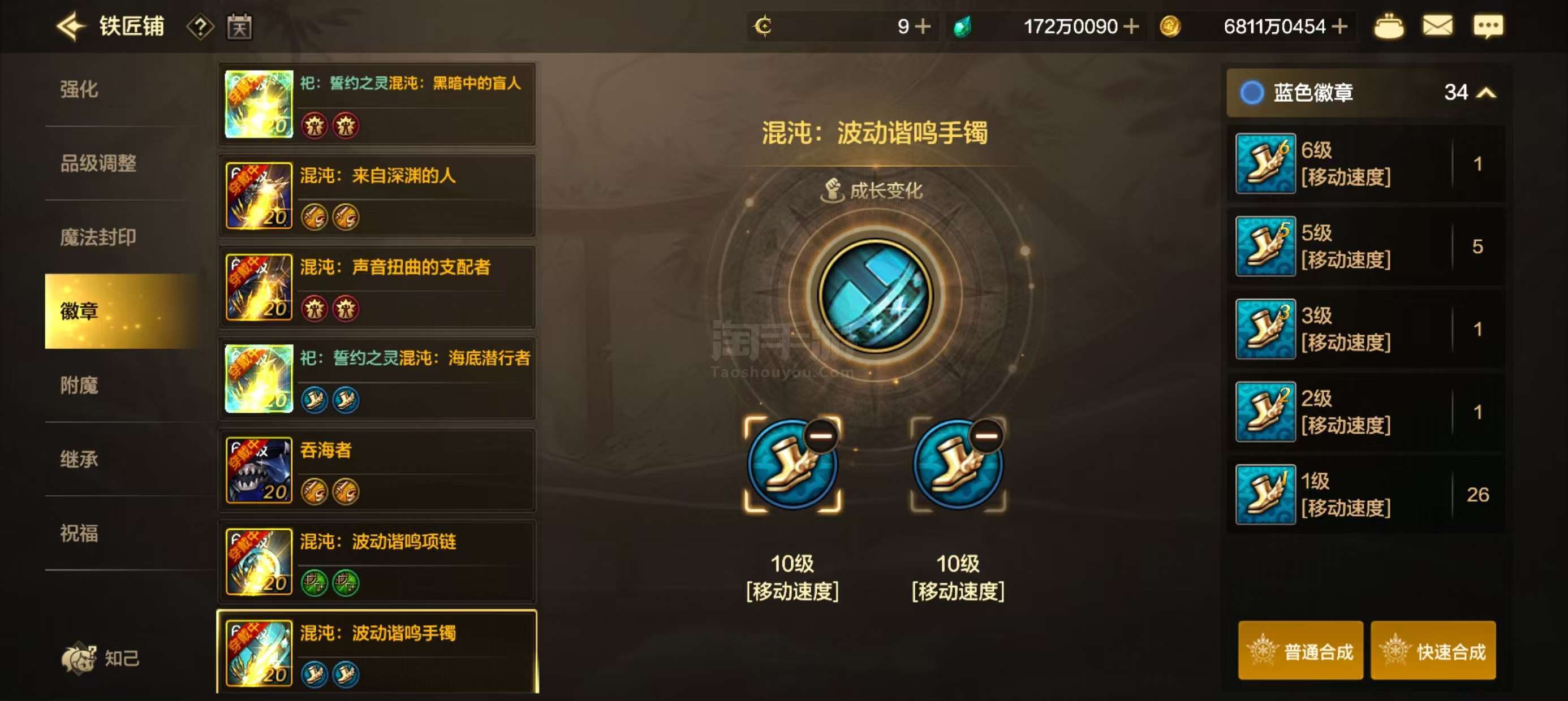Open the chat bubble icon
This screenshot has height=701, width=1568.
1488,27
